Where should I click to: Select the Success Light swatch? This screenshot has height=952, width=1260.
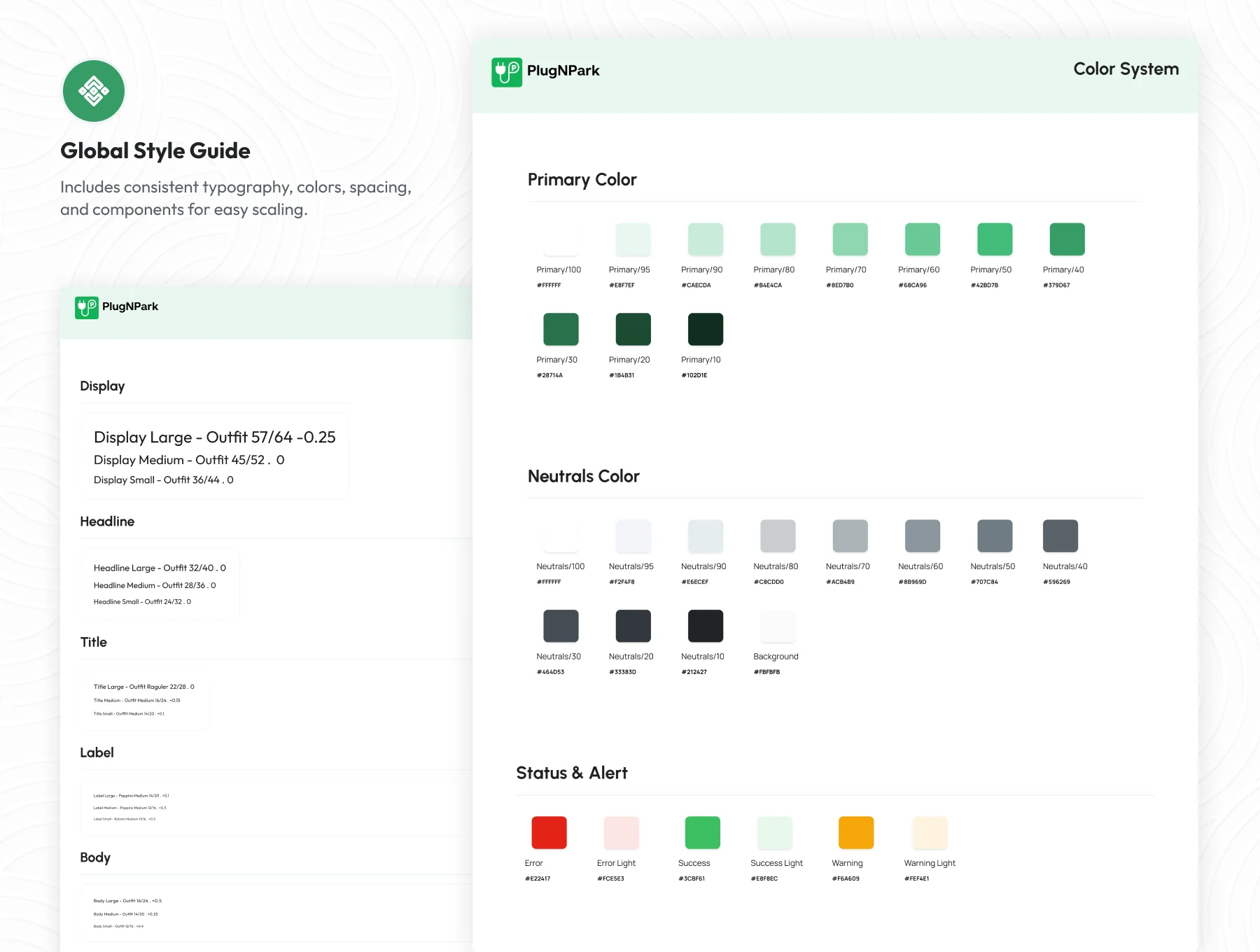(x=775, y=833)
